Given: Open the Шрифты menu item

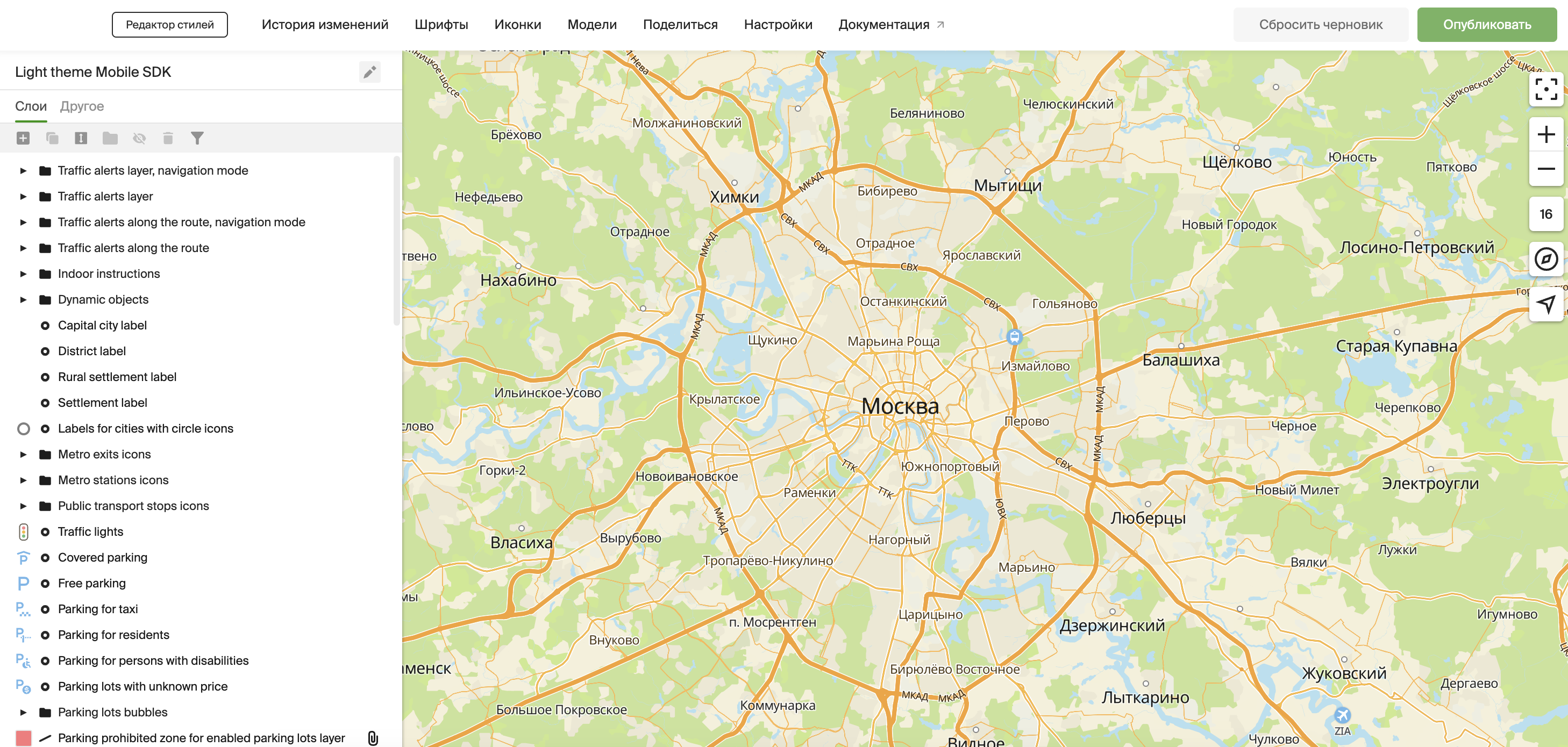Looking at the screenshot, I should pyautogui.click(x=441, y=25).
